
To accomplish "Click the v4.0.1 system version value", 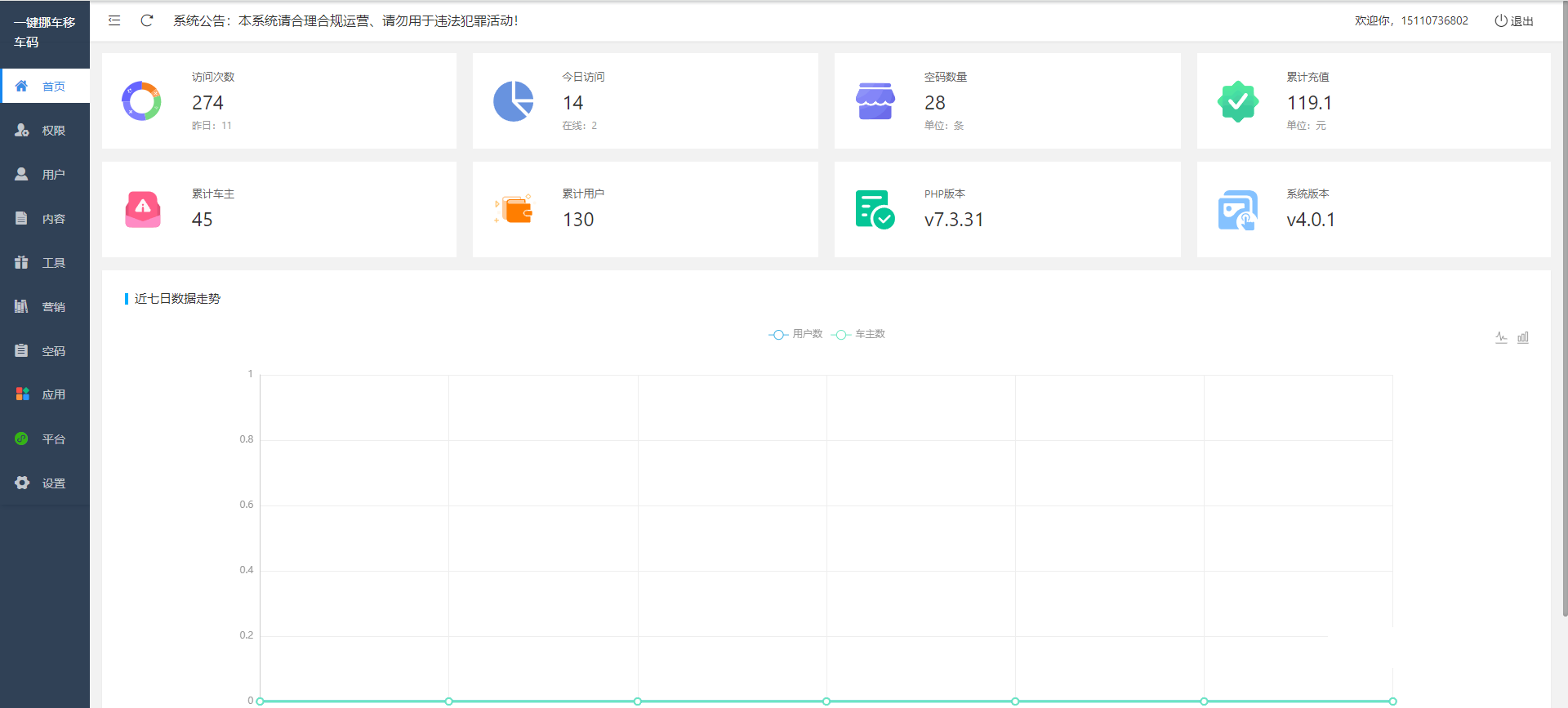I will [1311, 219].
